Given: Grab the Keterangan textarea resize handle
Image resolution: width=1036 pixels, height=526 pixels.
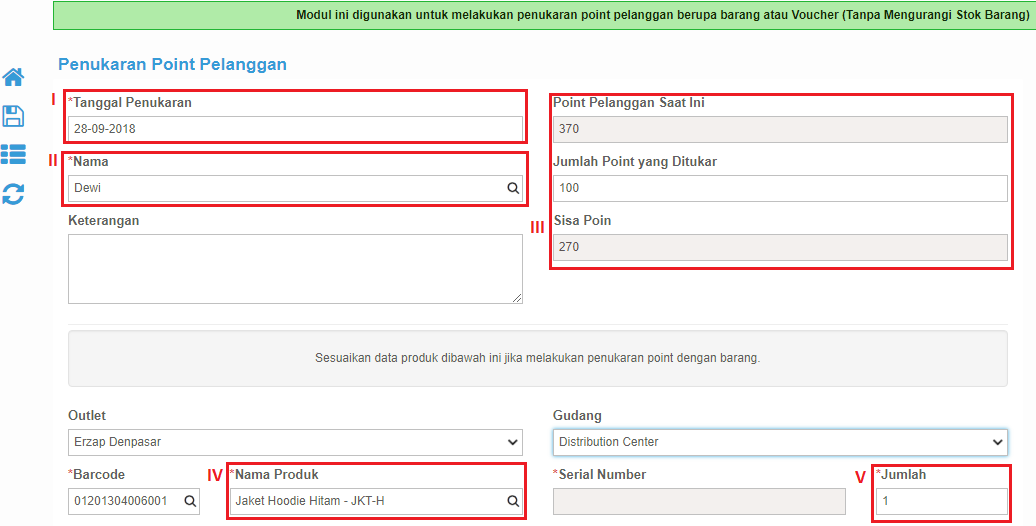Looking at the screenshot, I should click(517, 298).
